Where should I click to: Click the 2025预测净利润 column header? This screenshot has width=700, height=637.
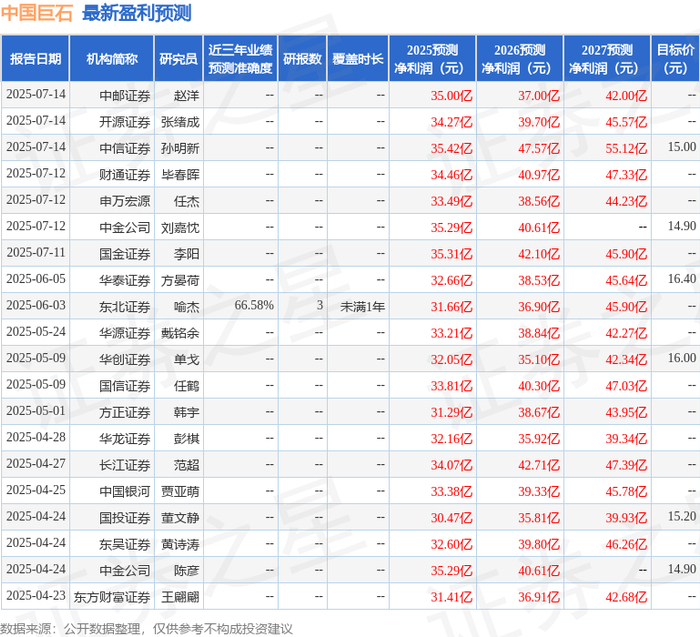tap(433, 59)
